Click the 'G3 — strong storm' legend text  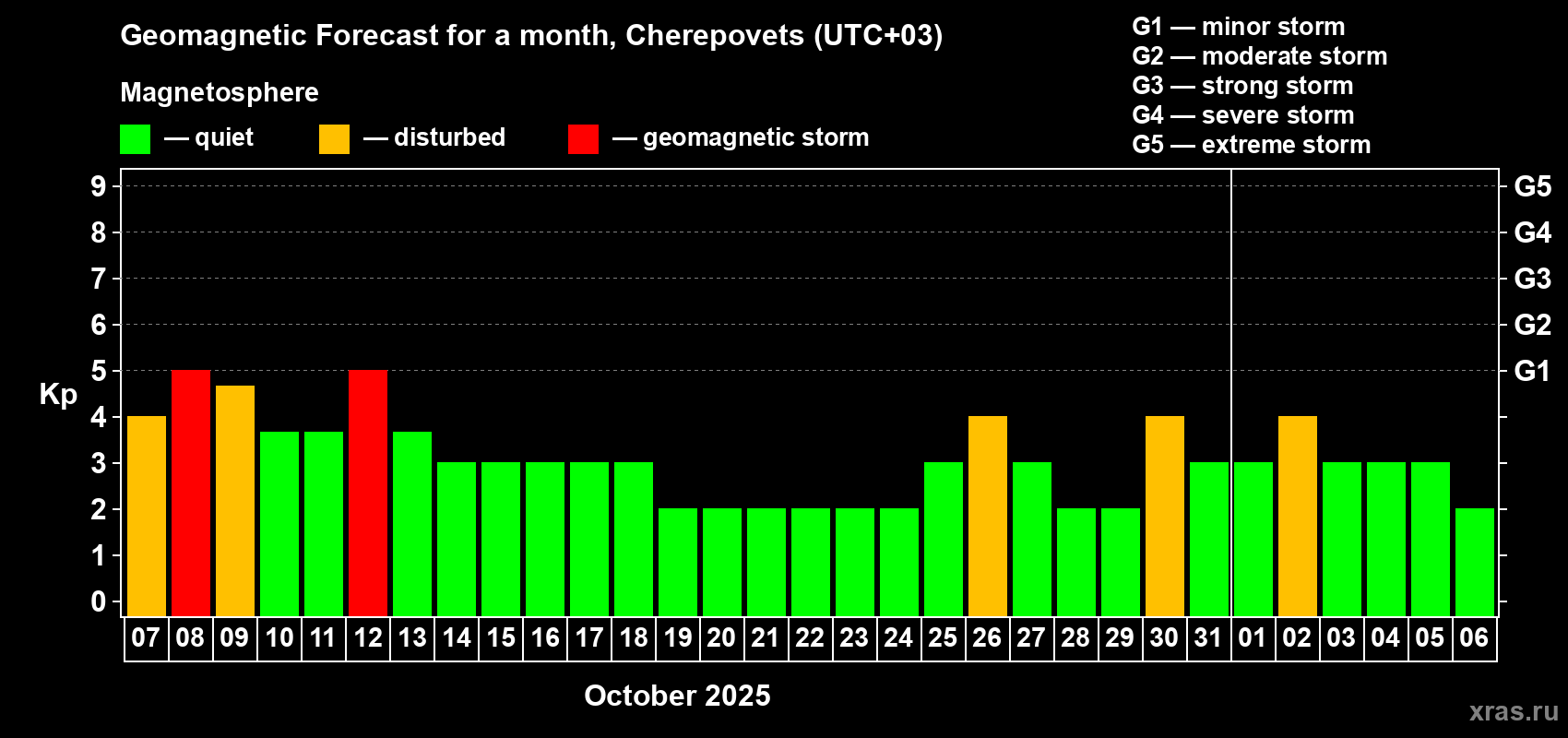pyautogui.click(x=1242, y=86)
